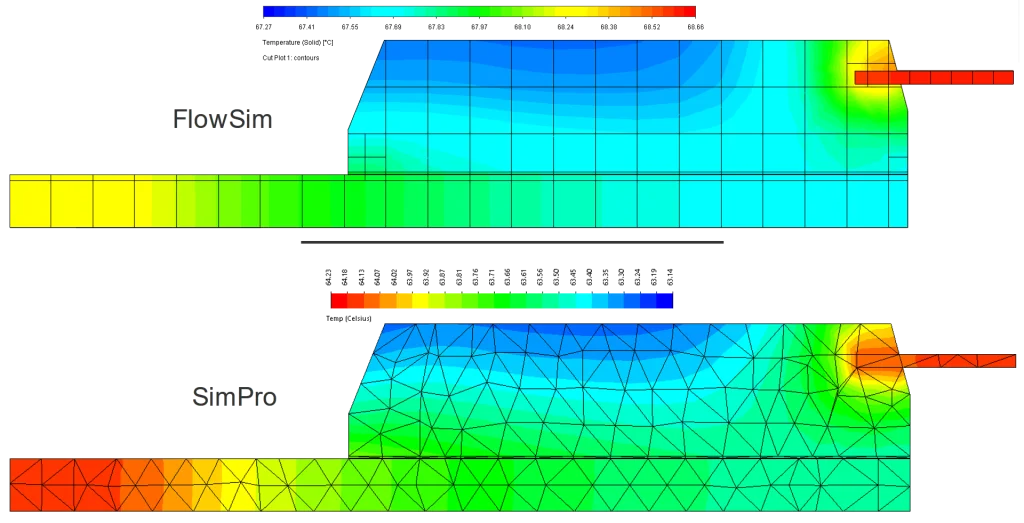Image resolution: width=1024 pixels, height=523 pixels.
Task: Pick the yellow swatch in SimPro legend
Action: click(x=420, y=300)
